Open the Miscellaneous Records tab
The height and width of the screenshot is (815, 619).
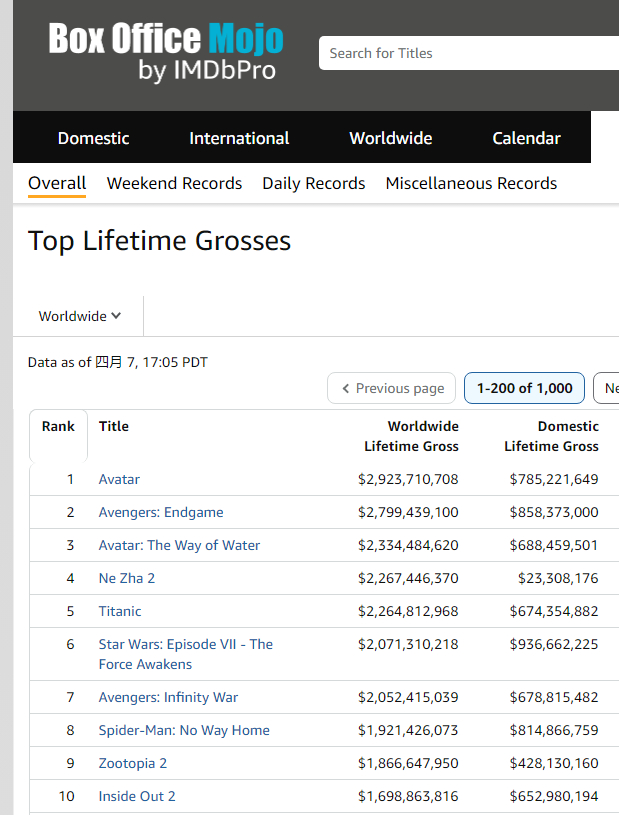(x=471, y=183)
